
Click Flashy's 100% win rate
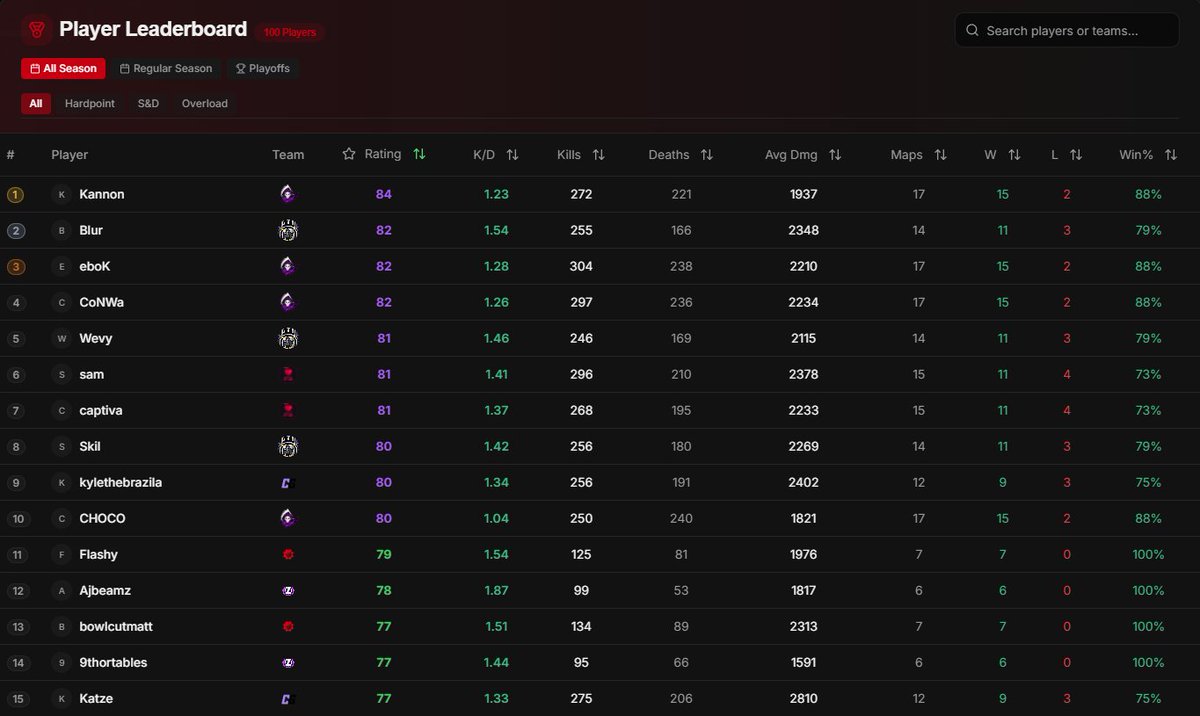click(x=1148, y=554)
